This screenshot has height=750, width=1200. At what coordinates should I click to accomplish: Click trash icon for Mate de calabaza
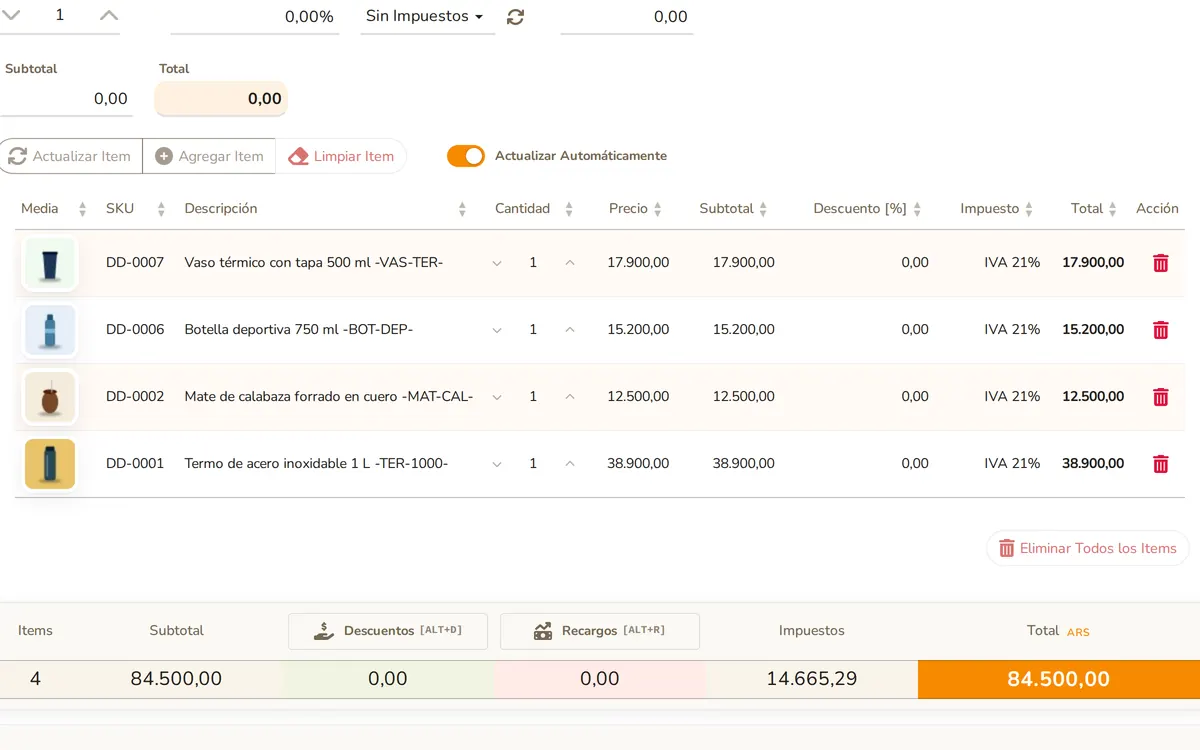[x=1160, y=397]
